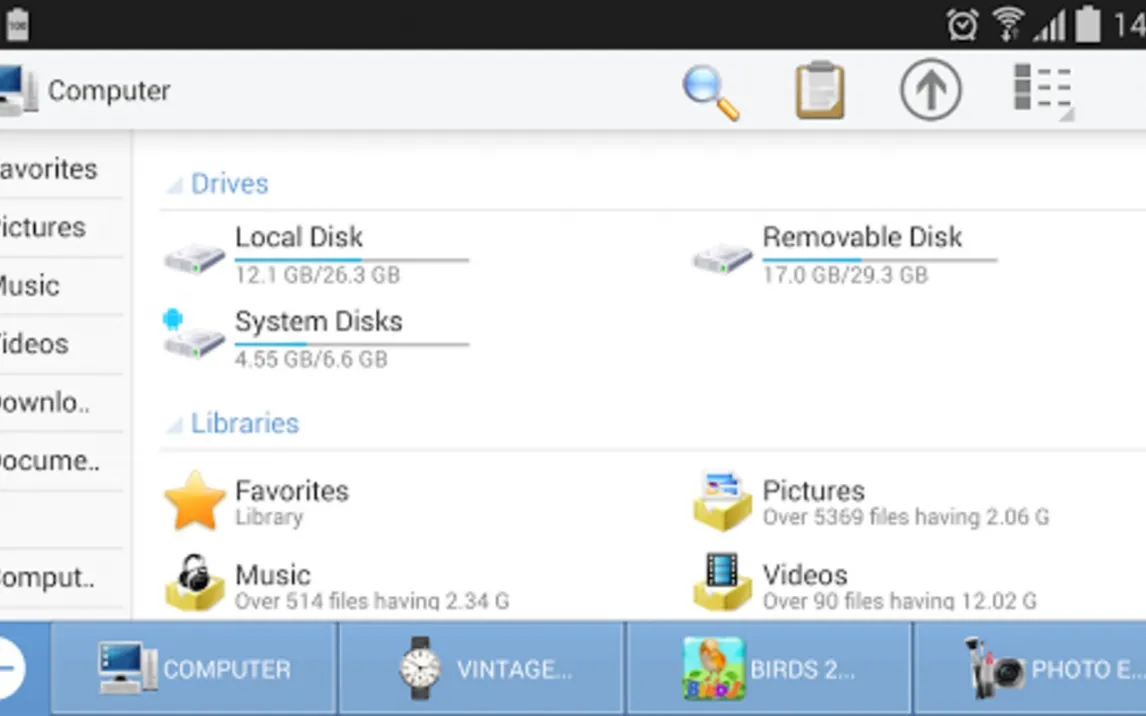
Task: Select Downloads in the sidebar
Action: click(x=45, y=402)
